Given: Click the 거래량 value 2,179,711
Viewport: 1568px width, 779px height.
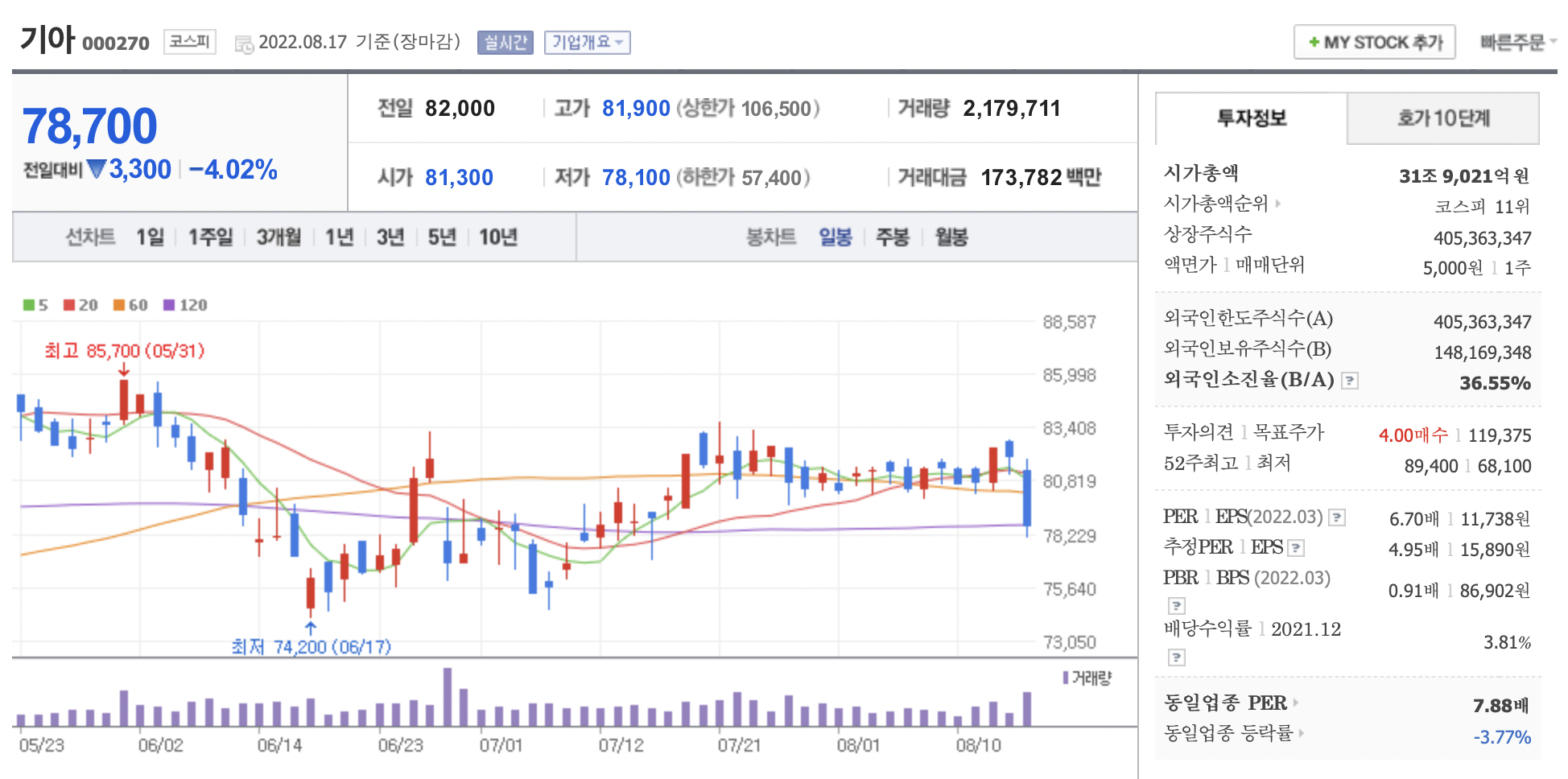Looking at the screenshot, I should coord(1012,109).
